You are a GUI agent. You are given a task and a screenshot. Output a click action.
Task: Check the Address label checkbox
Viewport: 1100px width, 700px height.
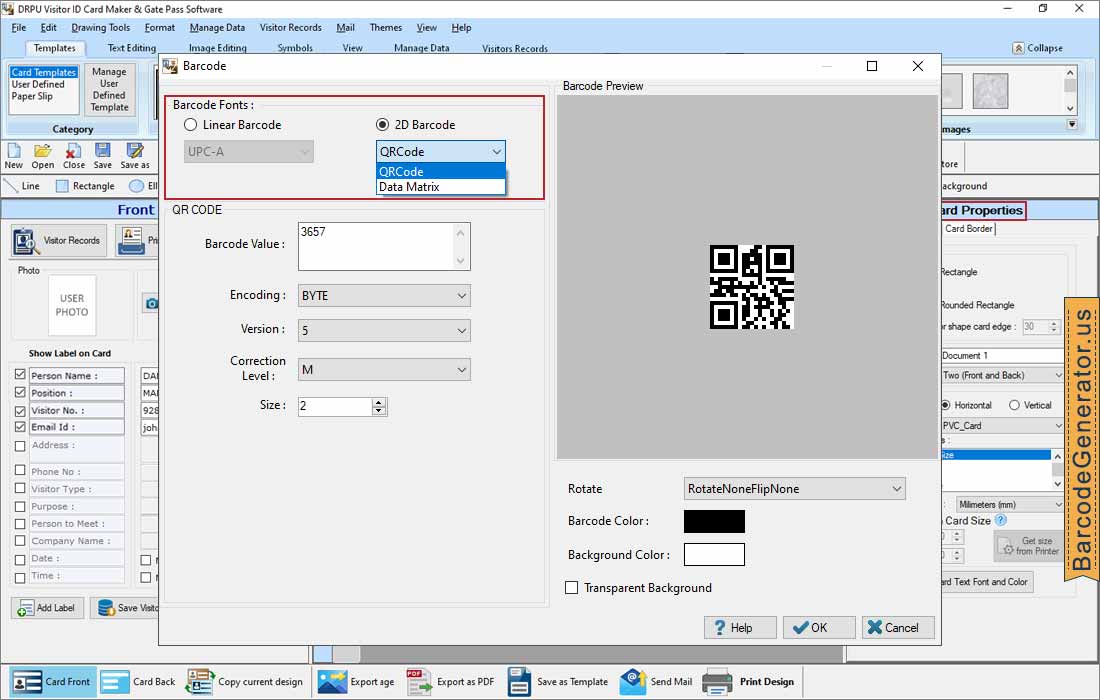(x=20, y=446)
